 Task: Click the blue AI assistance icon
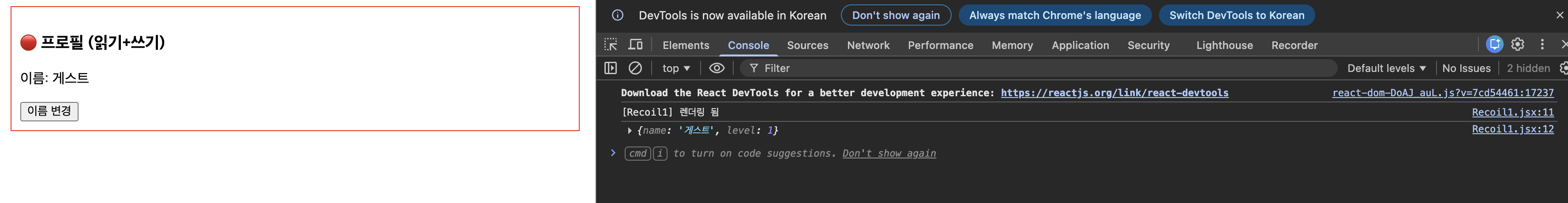1494,45
